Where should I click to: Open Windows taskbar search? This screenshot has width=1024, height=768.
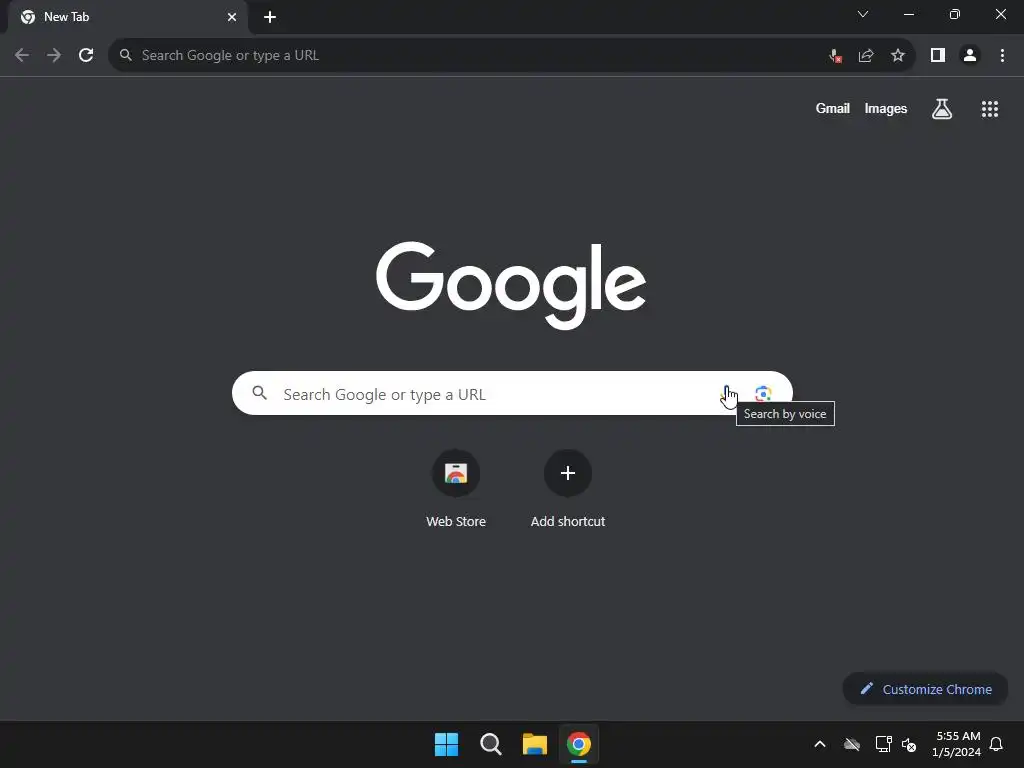click(490, 744)
